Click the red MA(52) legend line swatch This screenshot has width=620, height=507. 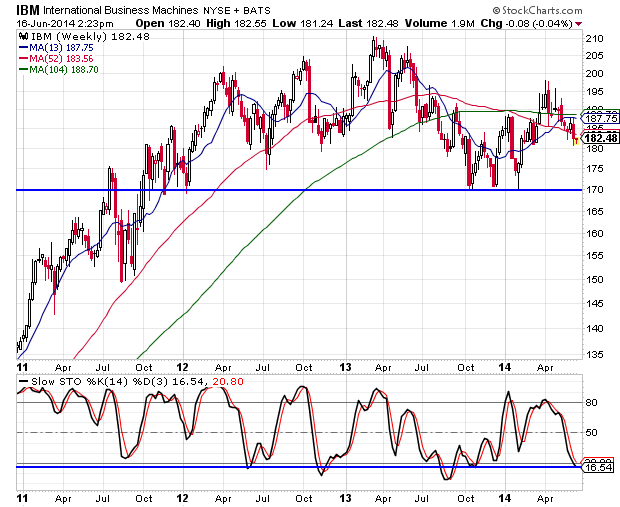23,59
